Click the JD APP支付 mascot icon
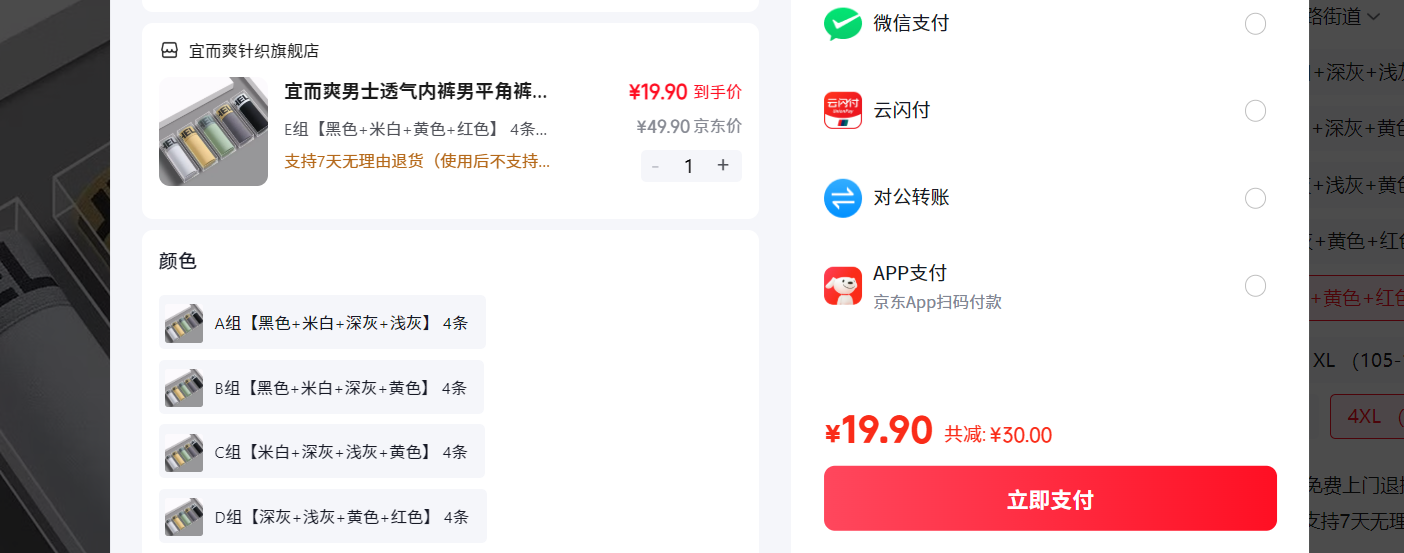The height and width of the screenshot is (553, 1404). coord(842,286)
